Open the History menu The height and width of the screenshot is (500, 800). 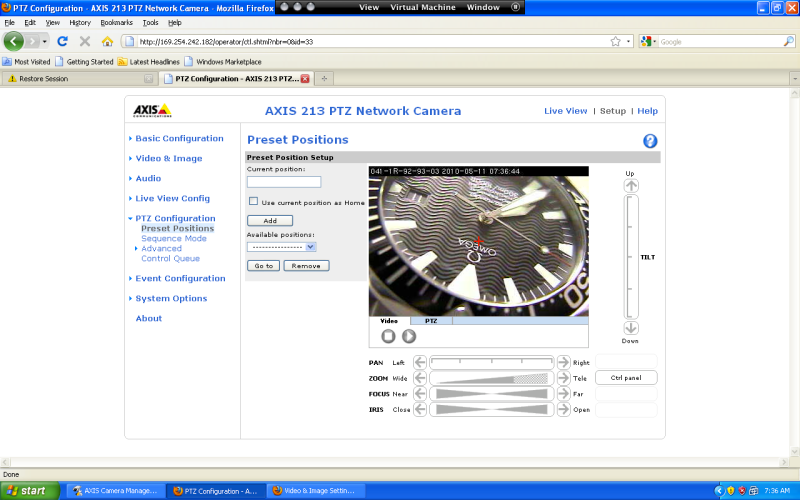pyautogui.click(x=80, y=22)
